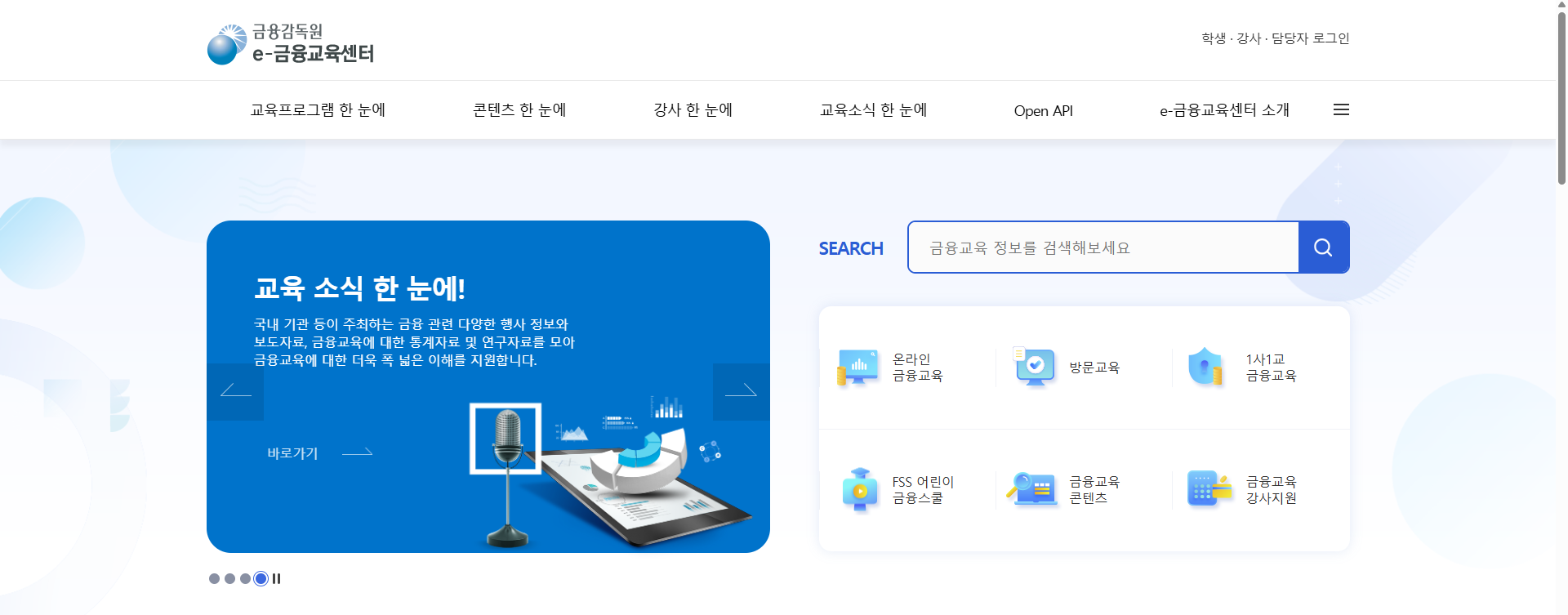
Task: Open the 방문교육 monitor icon
Action: click(1034, 367)
